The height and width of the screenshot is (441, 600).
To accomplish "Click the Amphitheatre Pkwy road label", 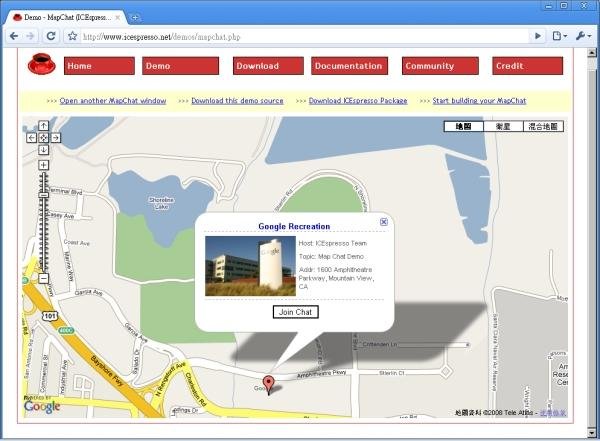I will pyautogui.click(x=321, y=374).
